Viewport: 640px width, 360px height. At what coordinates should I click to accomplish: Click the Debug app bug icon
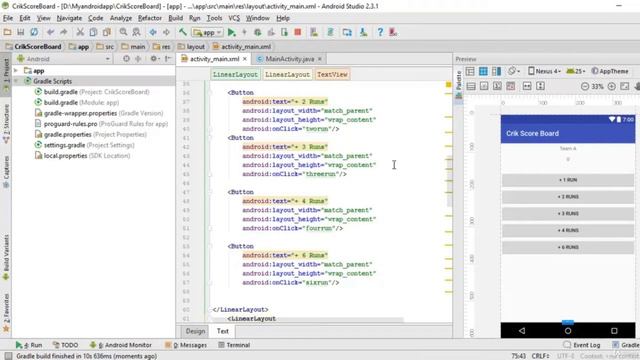(258, 32)
